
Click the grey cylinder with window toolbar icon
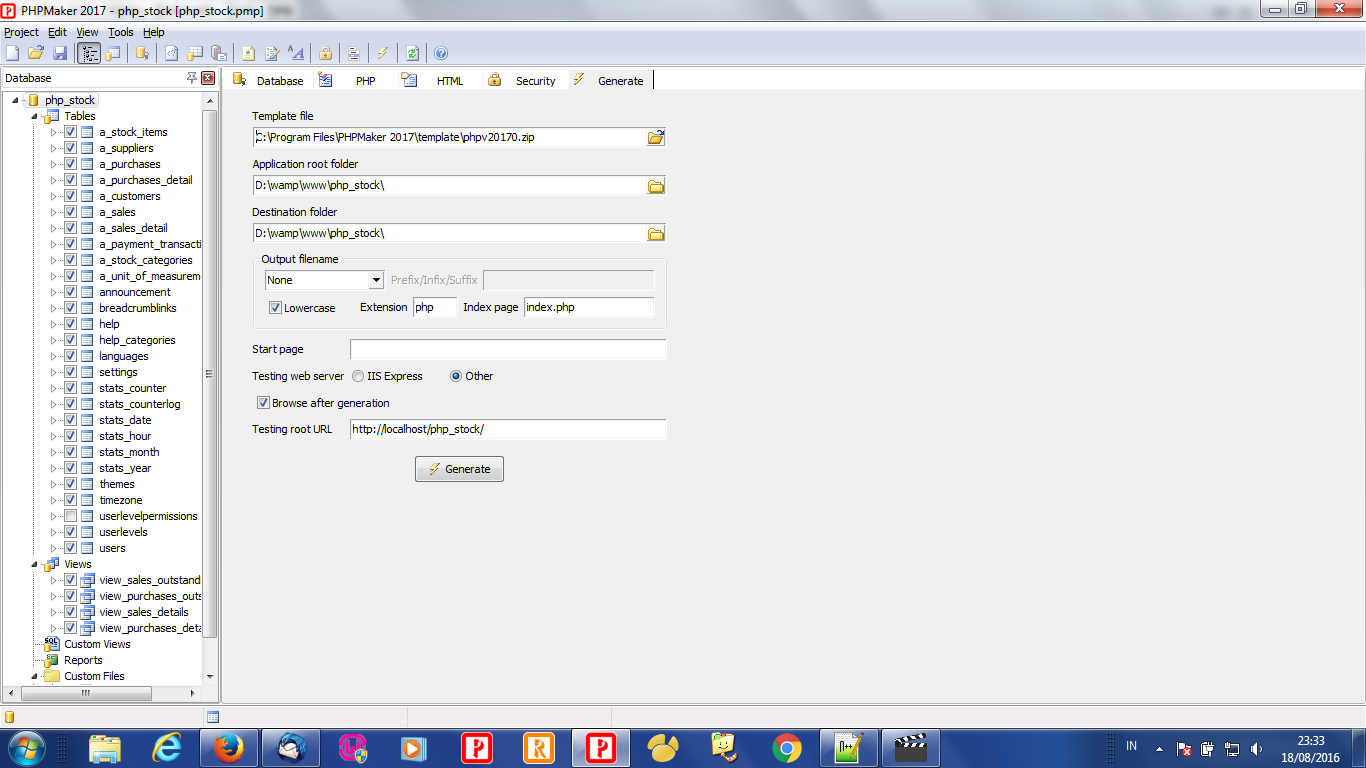(x=219, y=53)
